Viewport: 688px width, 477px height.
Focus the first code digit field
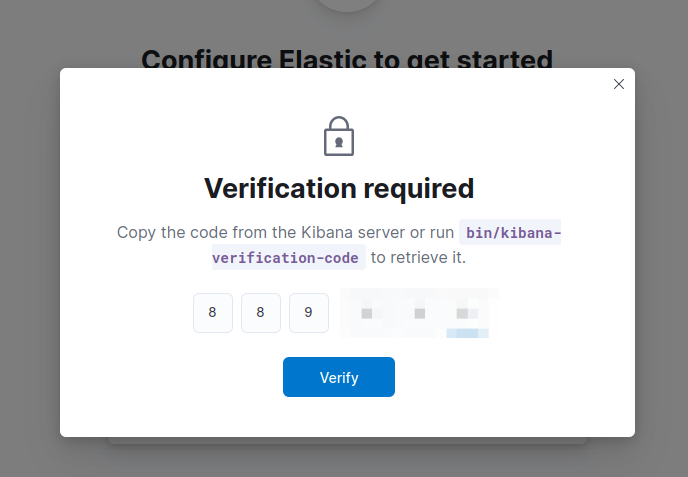click(x=213, y=313)
